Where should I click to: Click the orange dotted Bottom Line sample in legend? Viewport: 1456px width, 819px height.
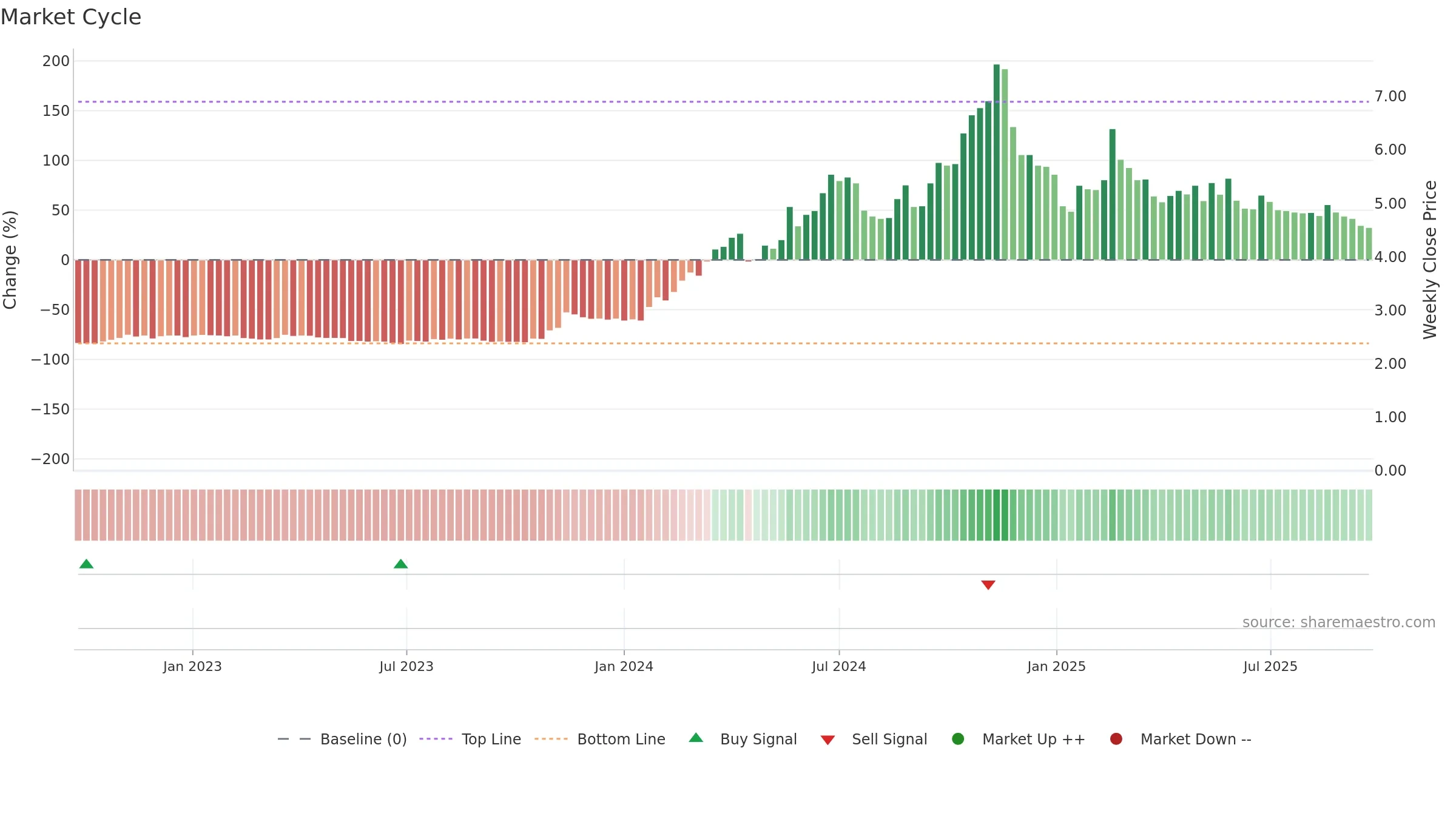[x=551, y=739]
